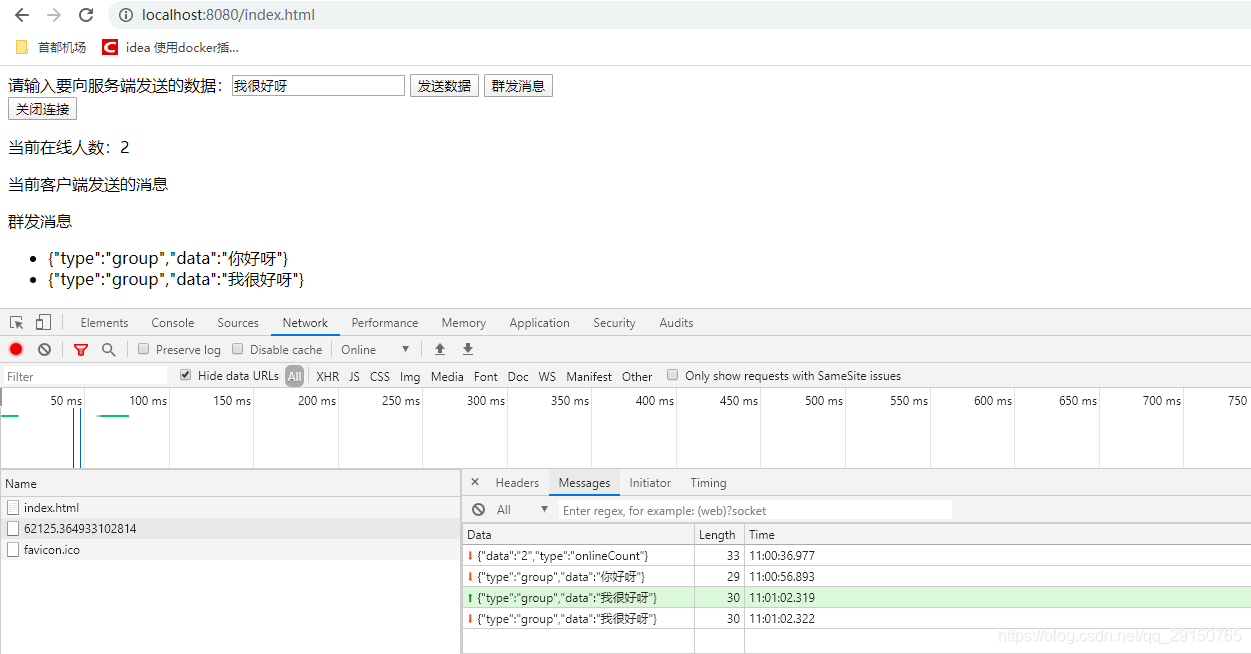
Task: Enable the Preserve log checkbox
Action: pos(144,349)
